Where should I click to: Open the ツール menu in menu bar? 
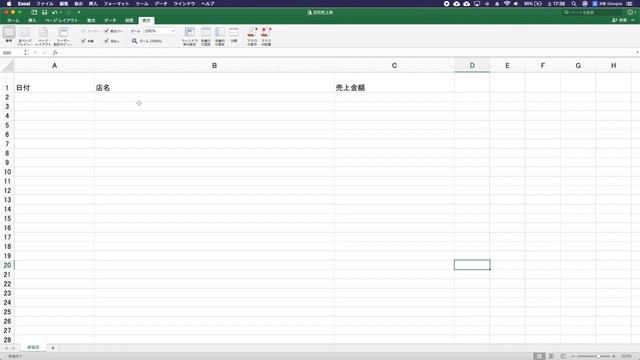pos(142,4)
